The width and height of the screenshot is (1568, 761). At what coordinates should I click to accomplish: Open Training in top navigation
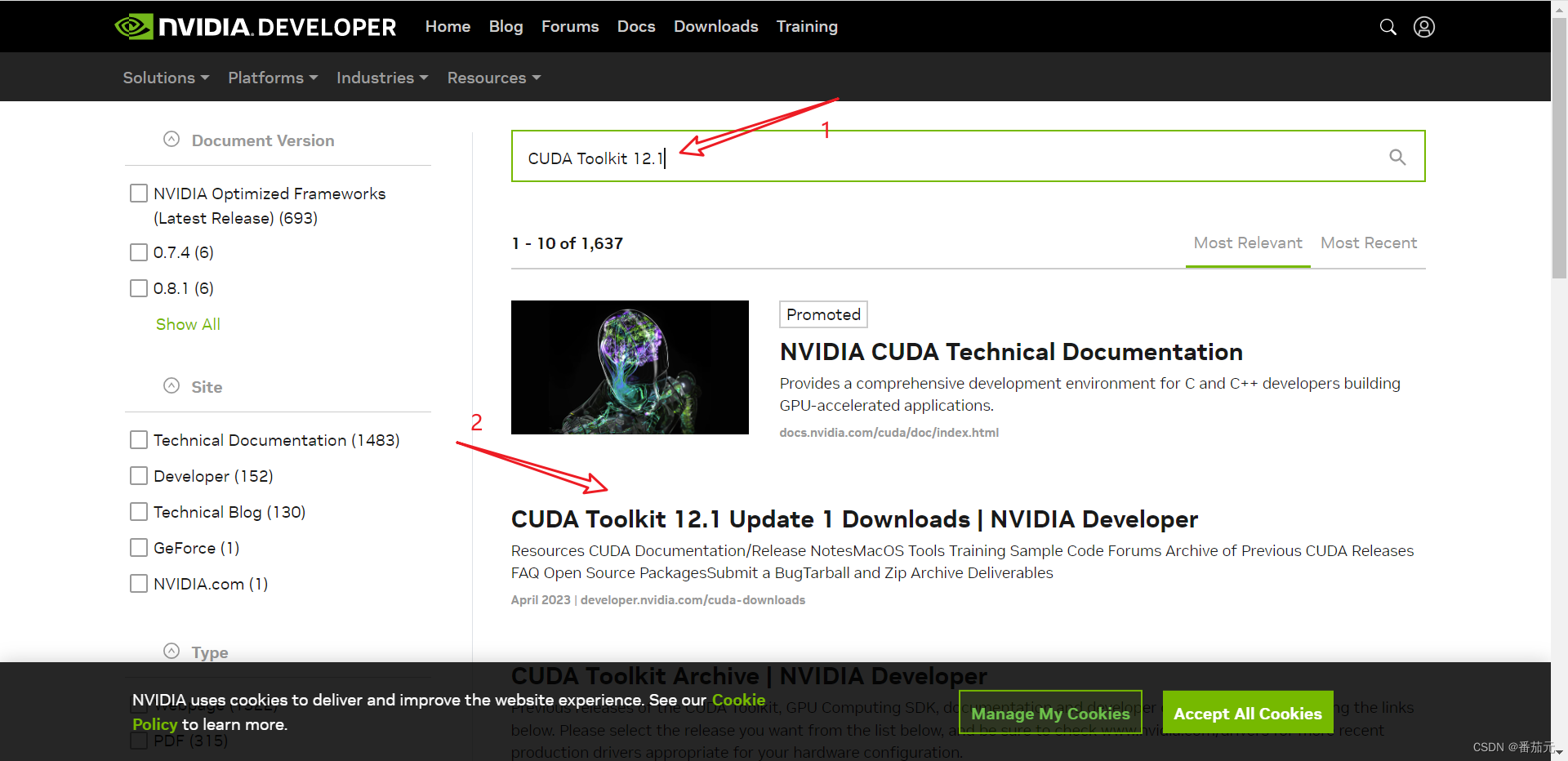pyautogui.click(x=807, y=27)
